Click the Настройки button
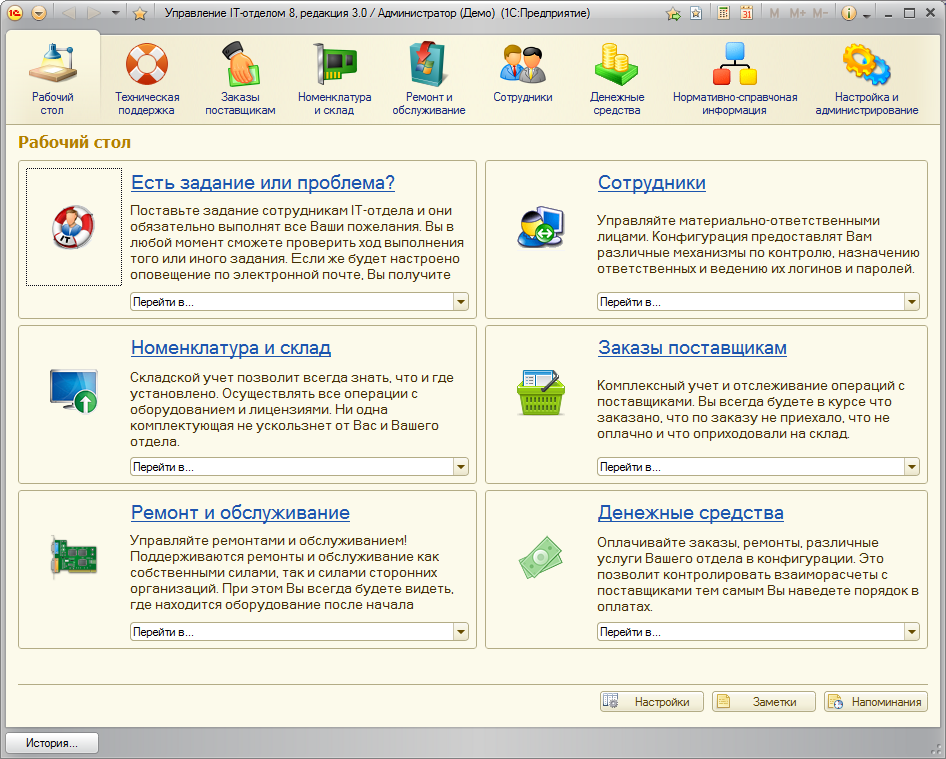 [x=652, y=702]
